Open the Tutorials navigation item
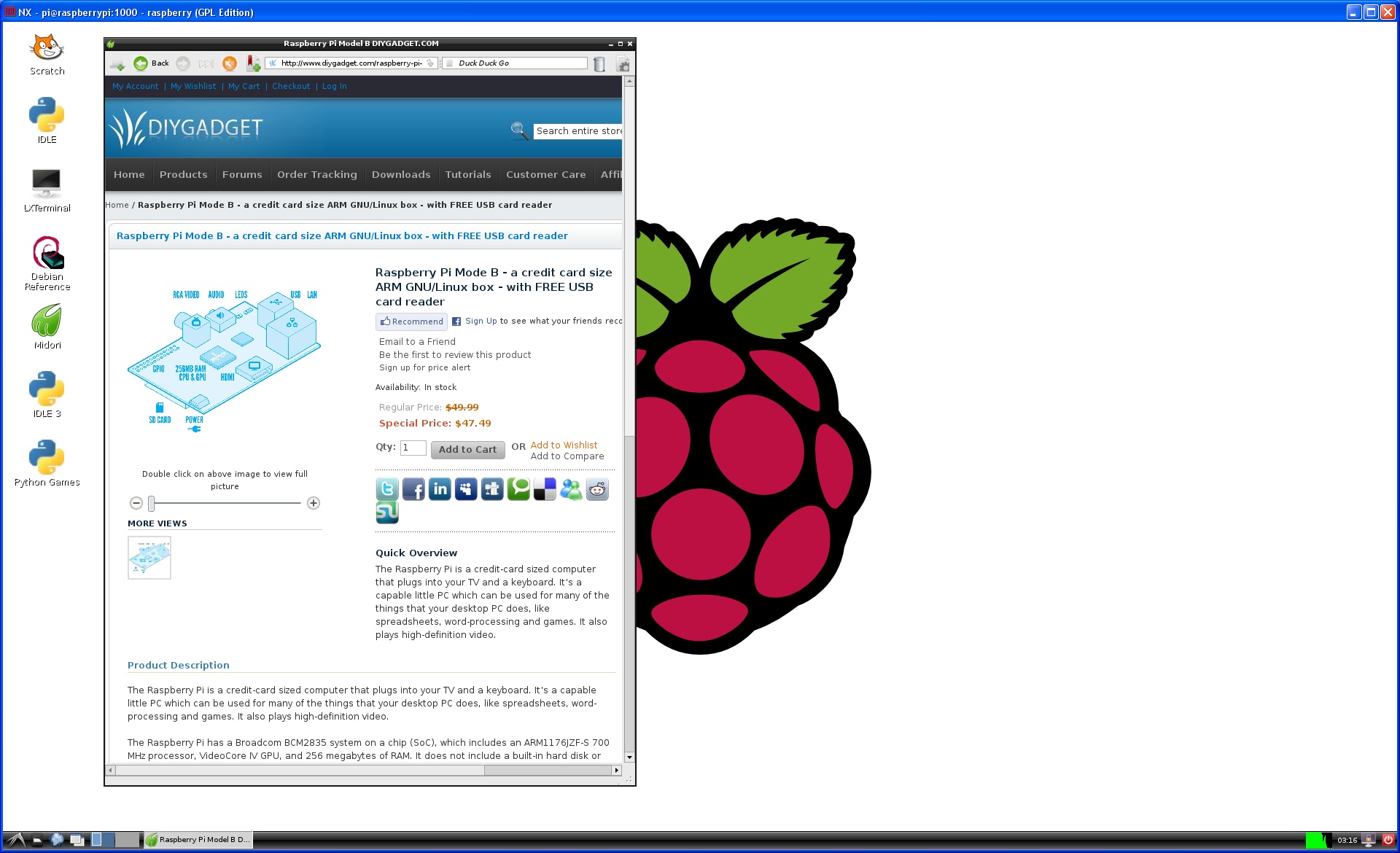 [x=468, y=174]
